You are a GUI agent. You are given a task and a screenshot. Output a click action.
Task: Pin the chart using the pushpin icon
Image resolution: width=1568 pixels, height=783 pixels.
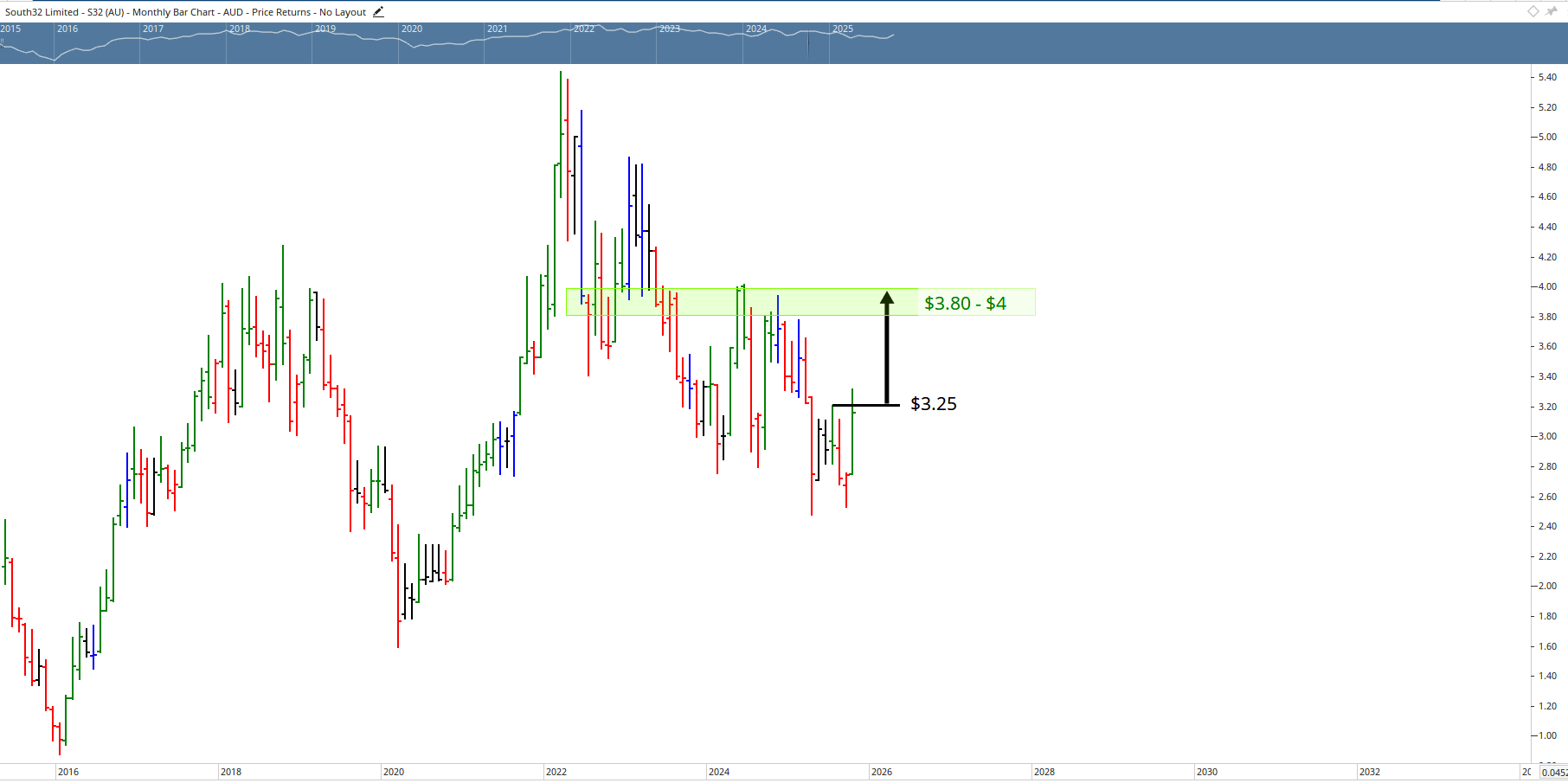1552,11
